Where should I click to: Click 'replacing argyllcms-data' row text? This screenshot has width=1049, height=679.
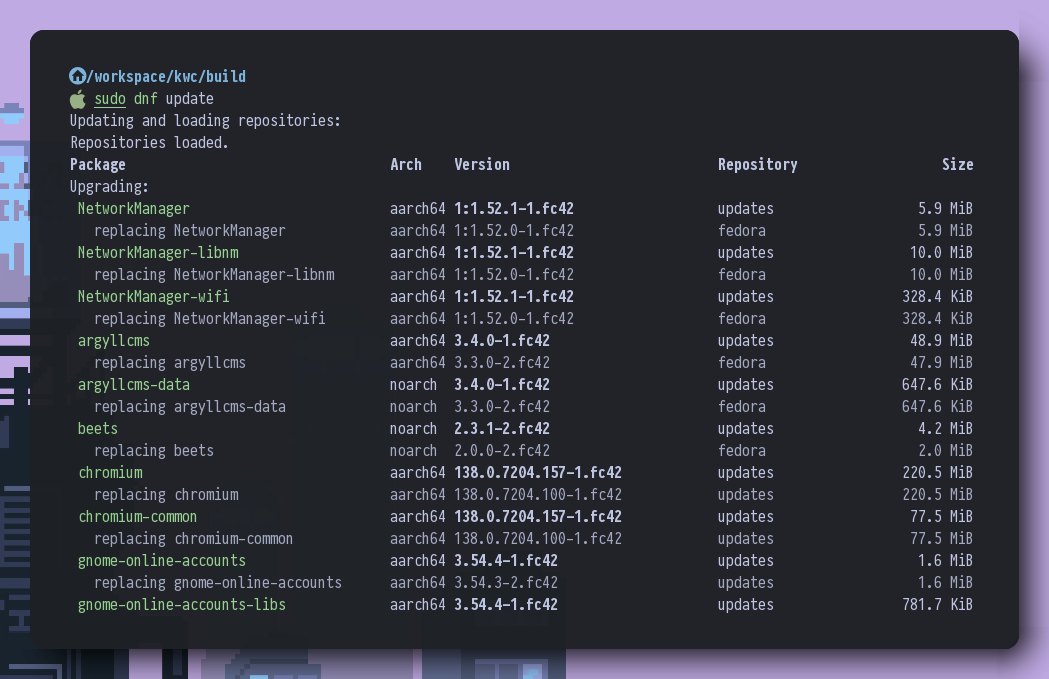tap(189, 407)
